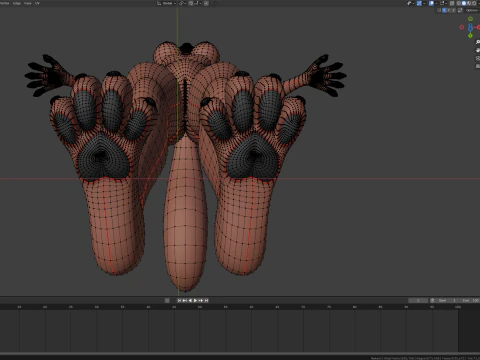Viewport: 480px width, 360px height.
Task: Click the pan view hand icon
Action: pyautogui.click(x=478, y=50)
